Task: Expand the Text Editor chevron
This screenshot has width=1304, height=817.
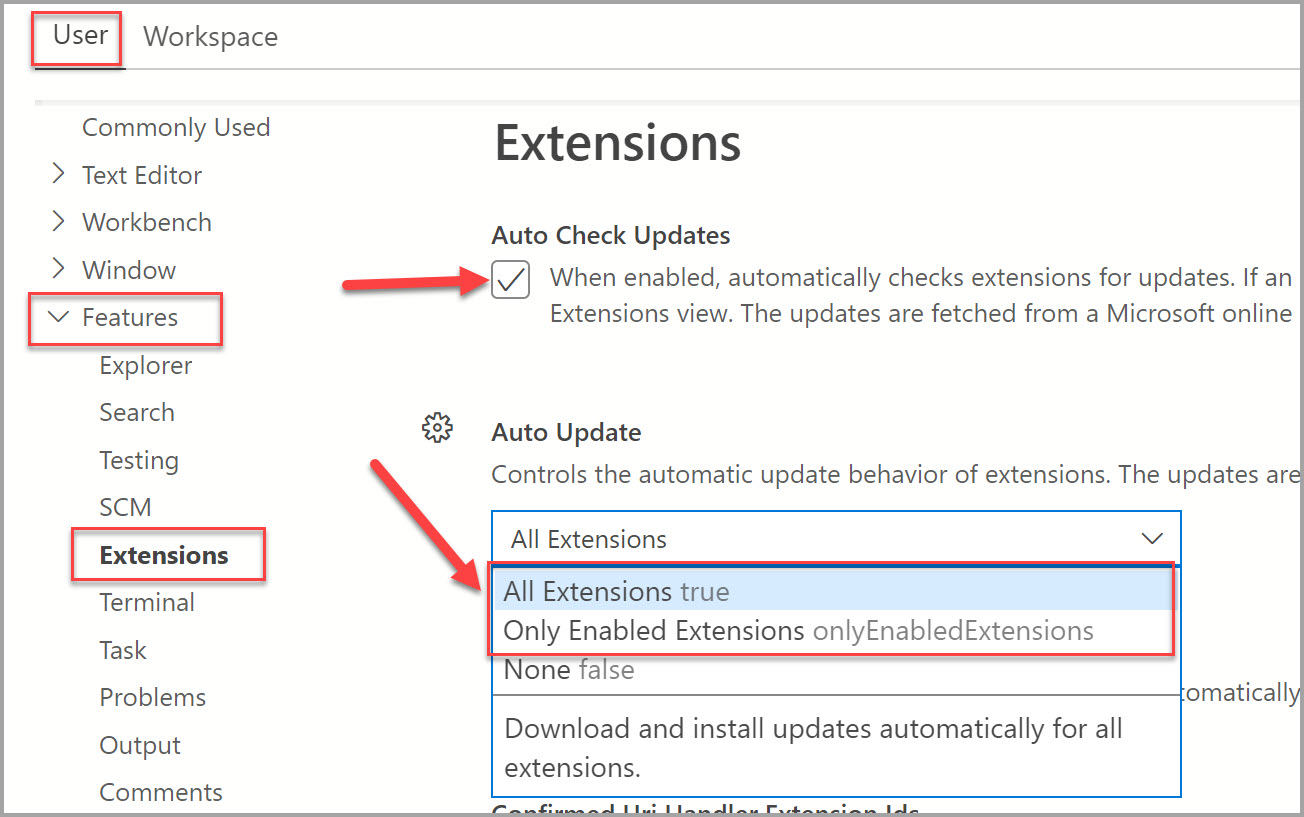Action: (59, 174)
